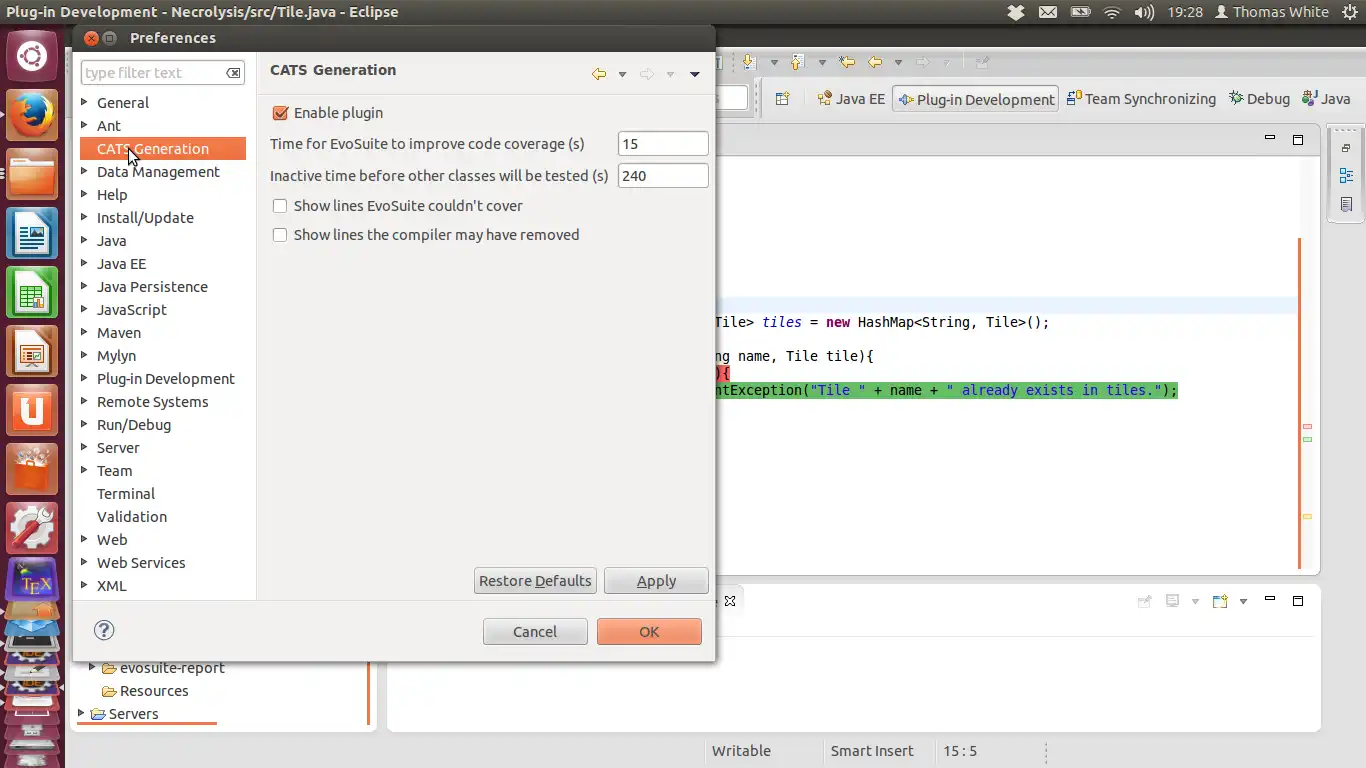Click the Last Edit Location star-arrow icon
This screenshot has width=1366, height=768.
[847, 62]
